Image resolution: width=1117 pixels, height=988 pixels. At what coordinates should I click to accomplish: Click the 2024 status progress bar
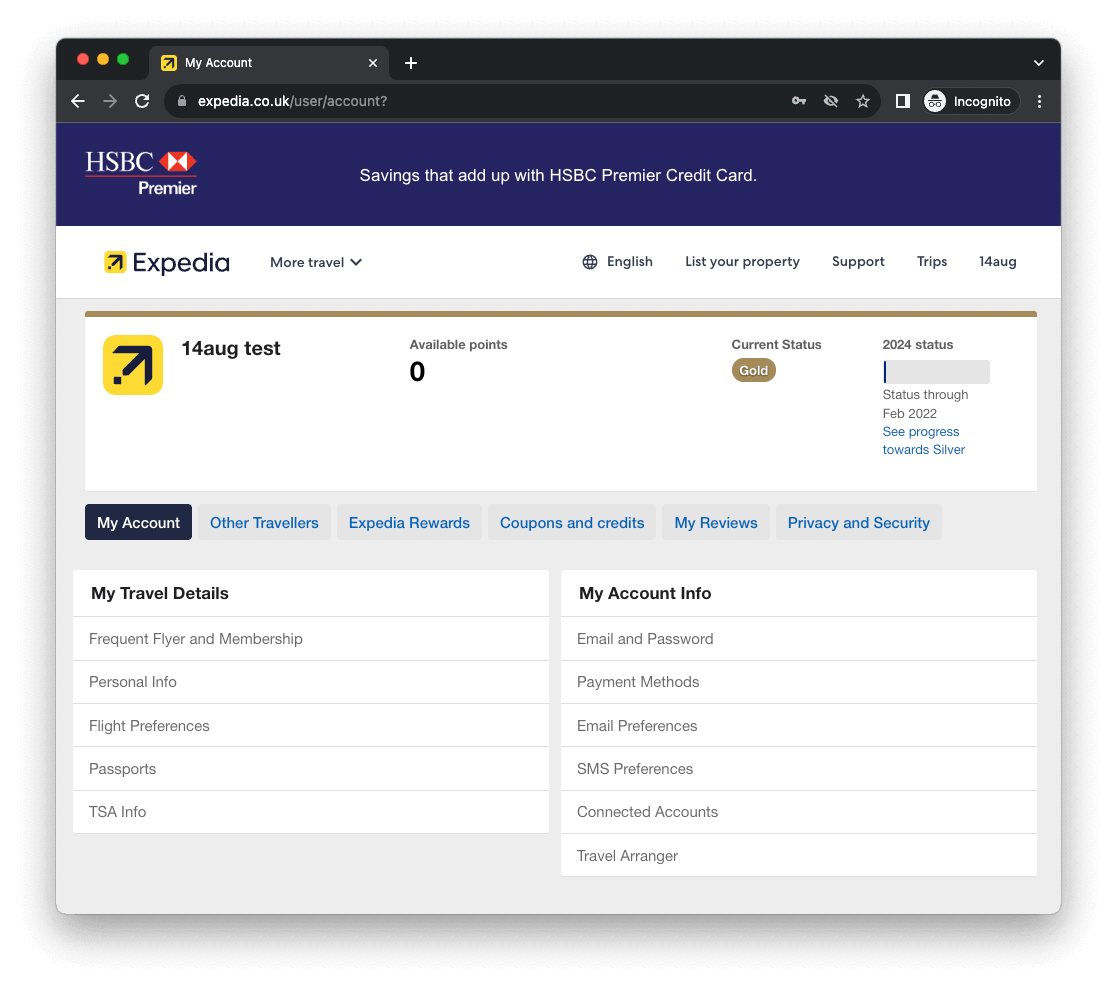(936, 372)
